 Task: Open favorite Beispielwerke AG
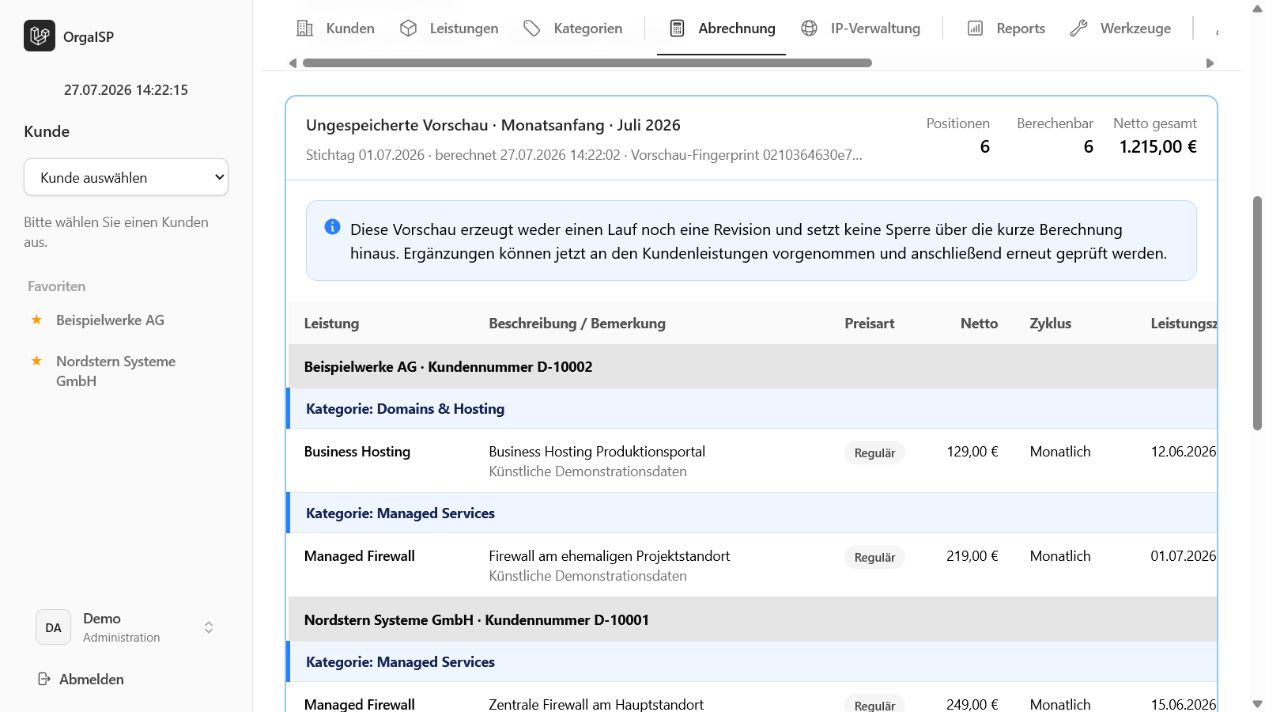tap(110, 320)
